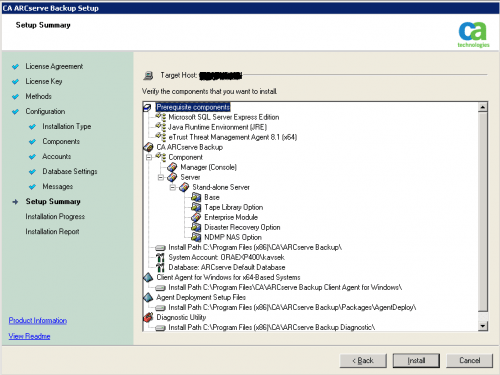500x375 pixels.
Task: Click the Java Runtime Environment icon
Action: (161, 127)
